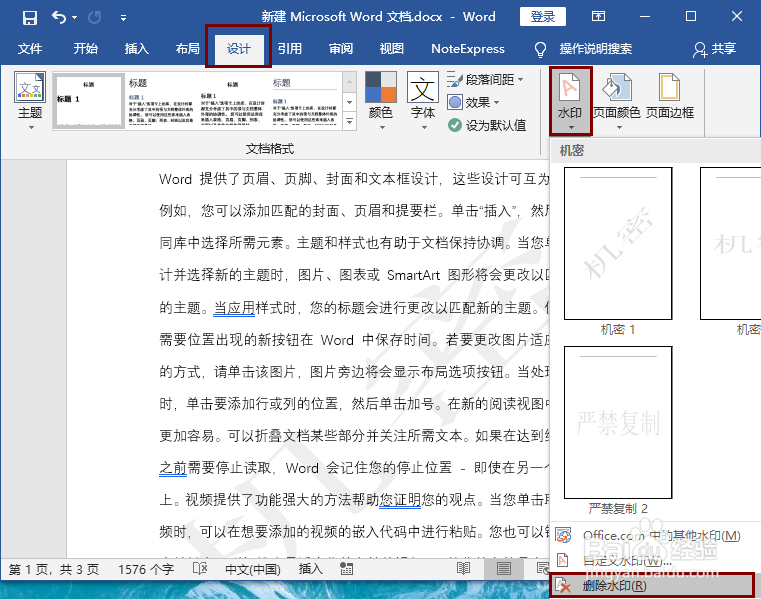Maximize the Word window
The width and height of the screenshot is (761, 599).
tap(691, 17)
